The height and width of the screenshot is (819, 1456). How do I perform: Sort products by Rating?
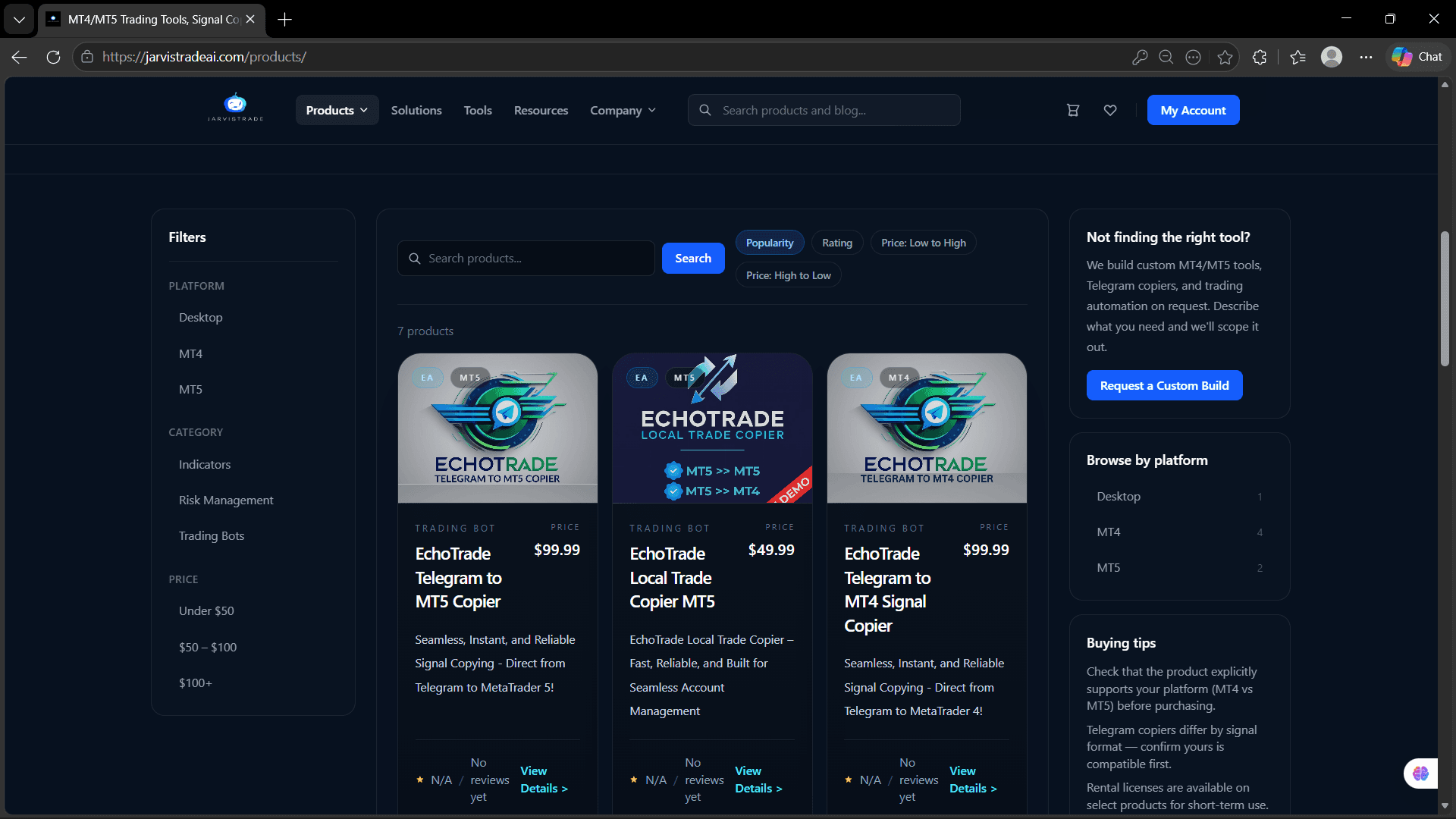(x=837, y=243)
